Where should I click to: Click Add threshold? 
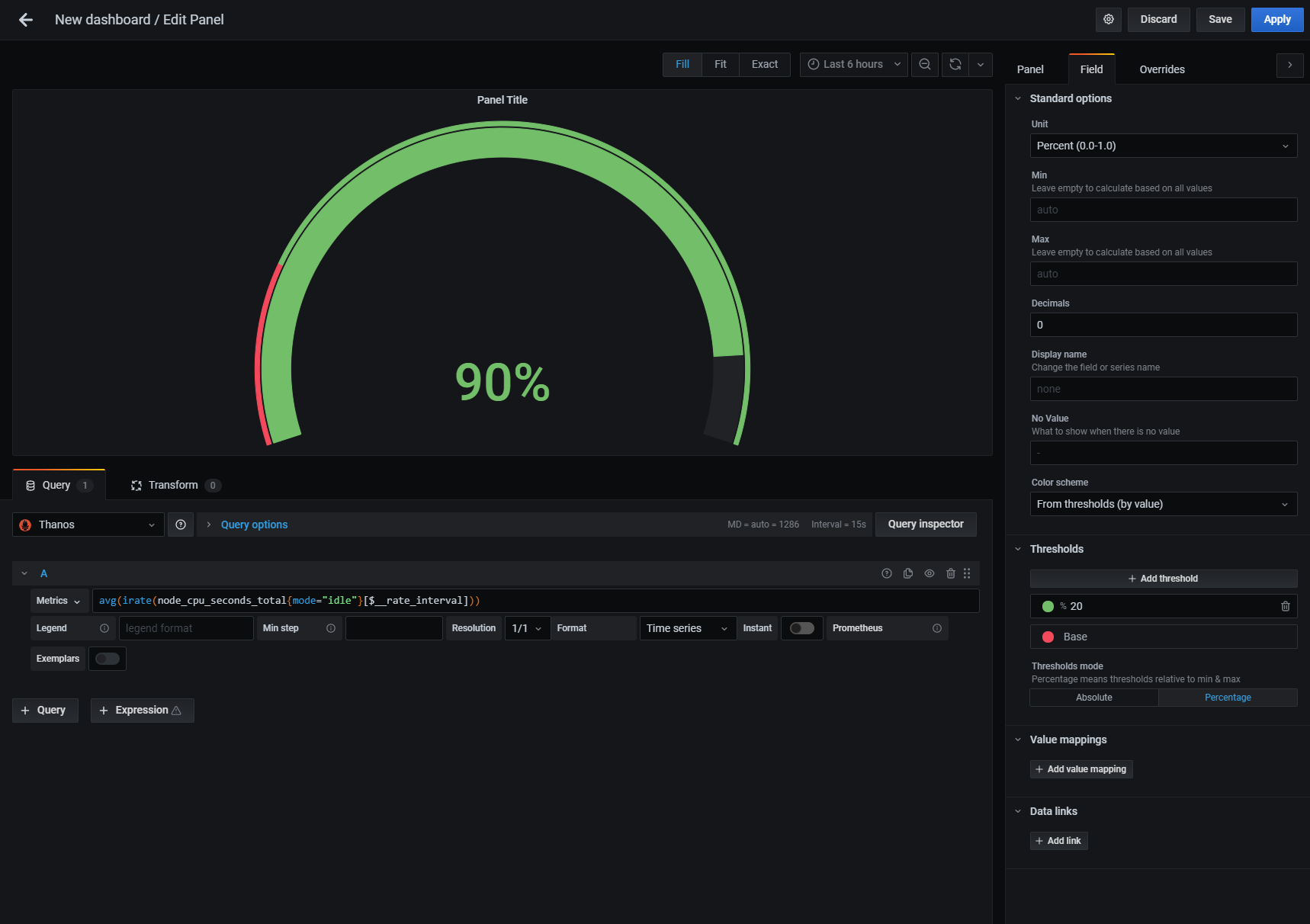(1163, 578)
